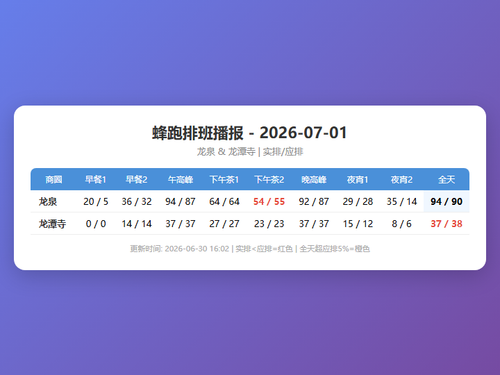
Task: Select the 下午茶2 column header
Action: coord(269,180)
